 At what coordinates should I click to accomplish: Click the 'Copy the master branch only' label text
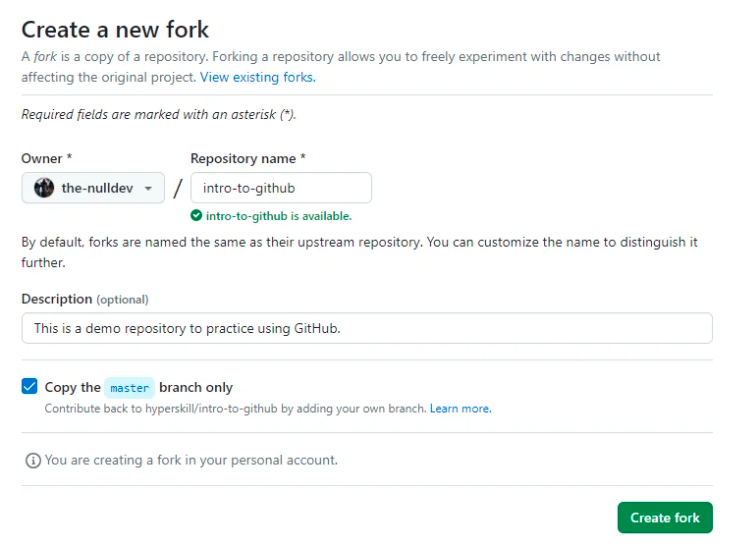[139, 387]
